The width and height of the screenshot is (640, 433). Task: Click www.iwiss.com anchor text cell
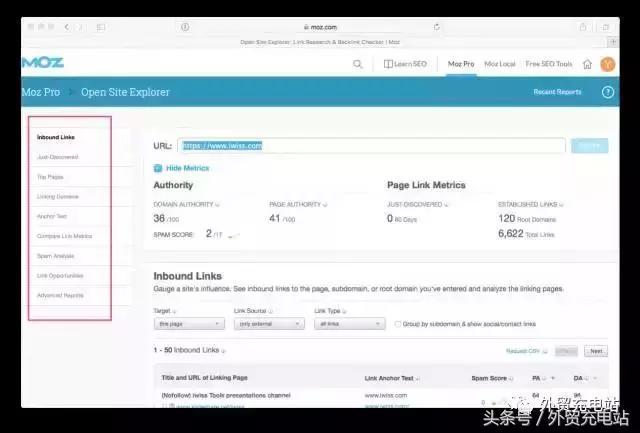pos(386,395)
